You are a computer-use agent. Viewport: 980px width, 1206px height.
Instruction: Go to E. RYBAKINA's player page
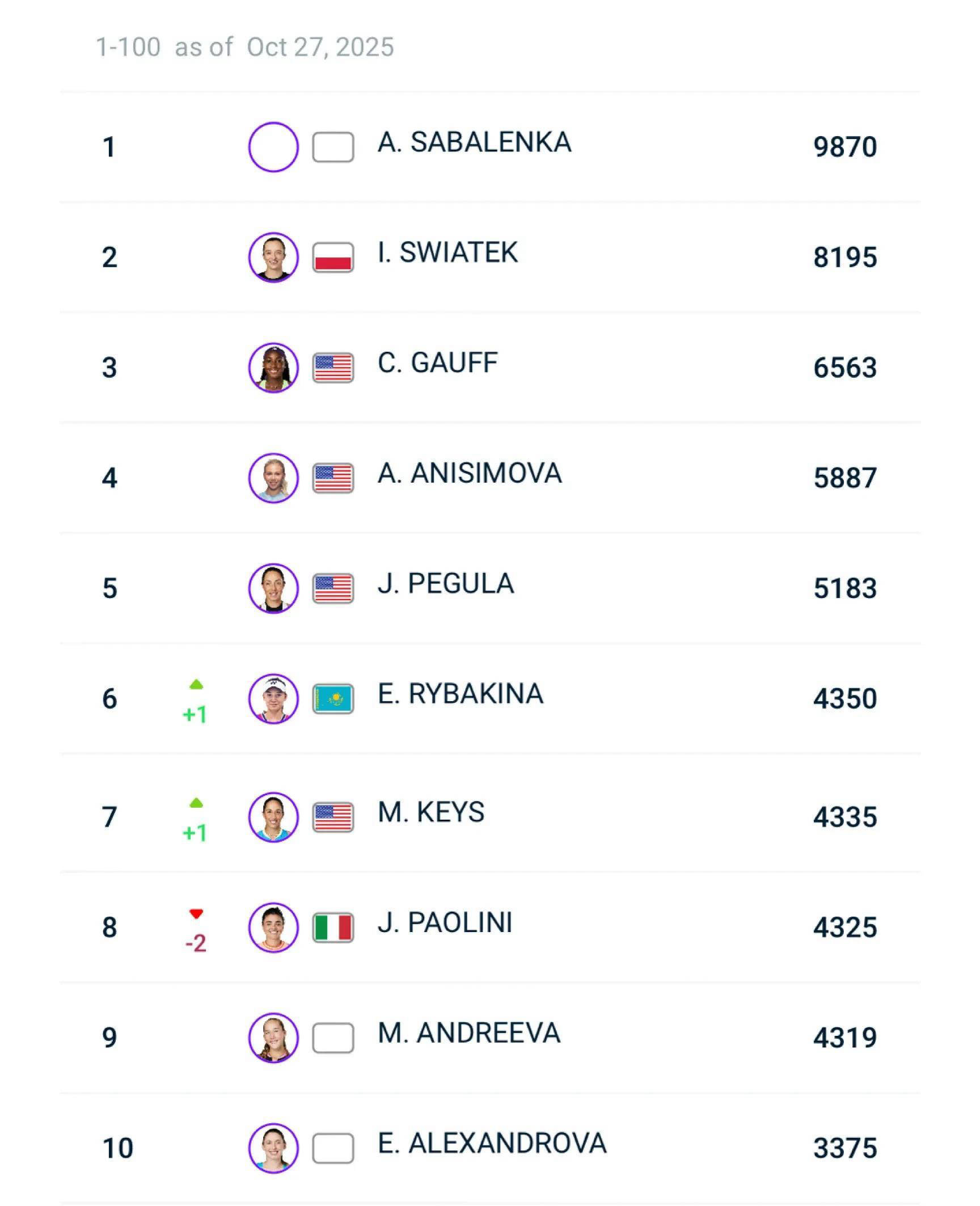click(460, 694)
